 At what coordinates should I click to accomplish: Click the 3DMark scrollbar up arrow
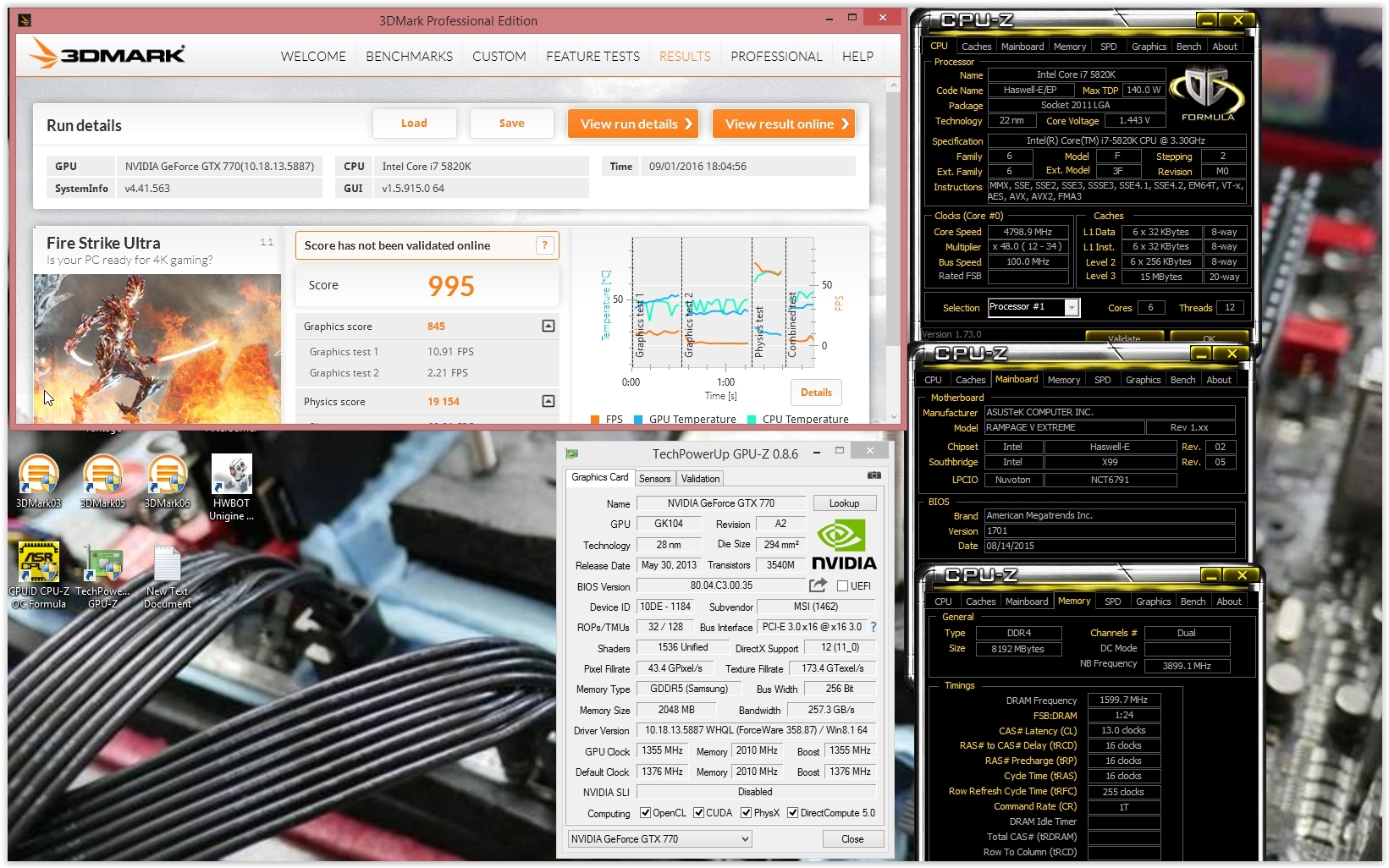pyautogui.click(x=894, y=85)
